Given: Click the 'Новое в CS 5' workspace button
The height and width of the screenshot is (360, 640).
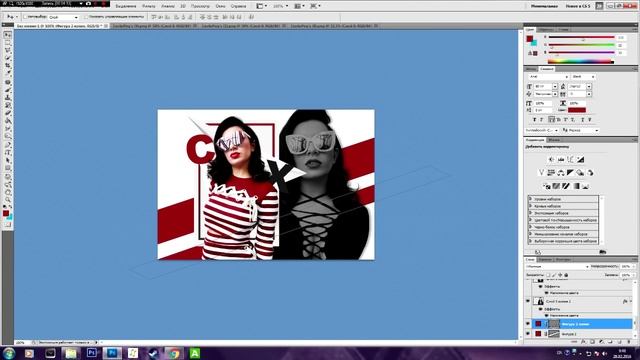Looking at the screenshot, I should click(x=578, y=6).
